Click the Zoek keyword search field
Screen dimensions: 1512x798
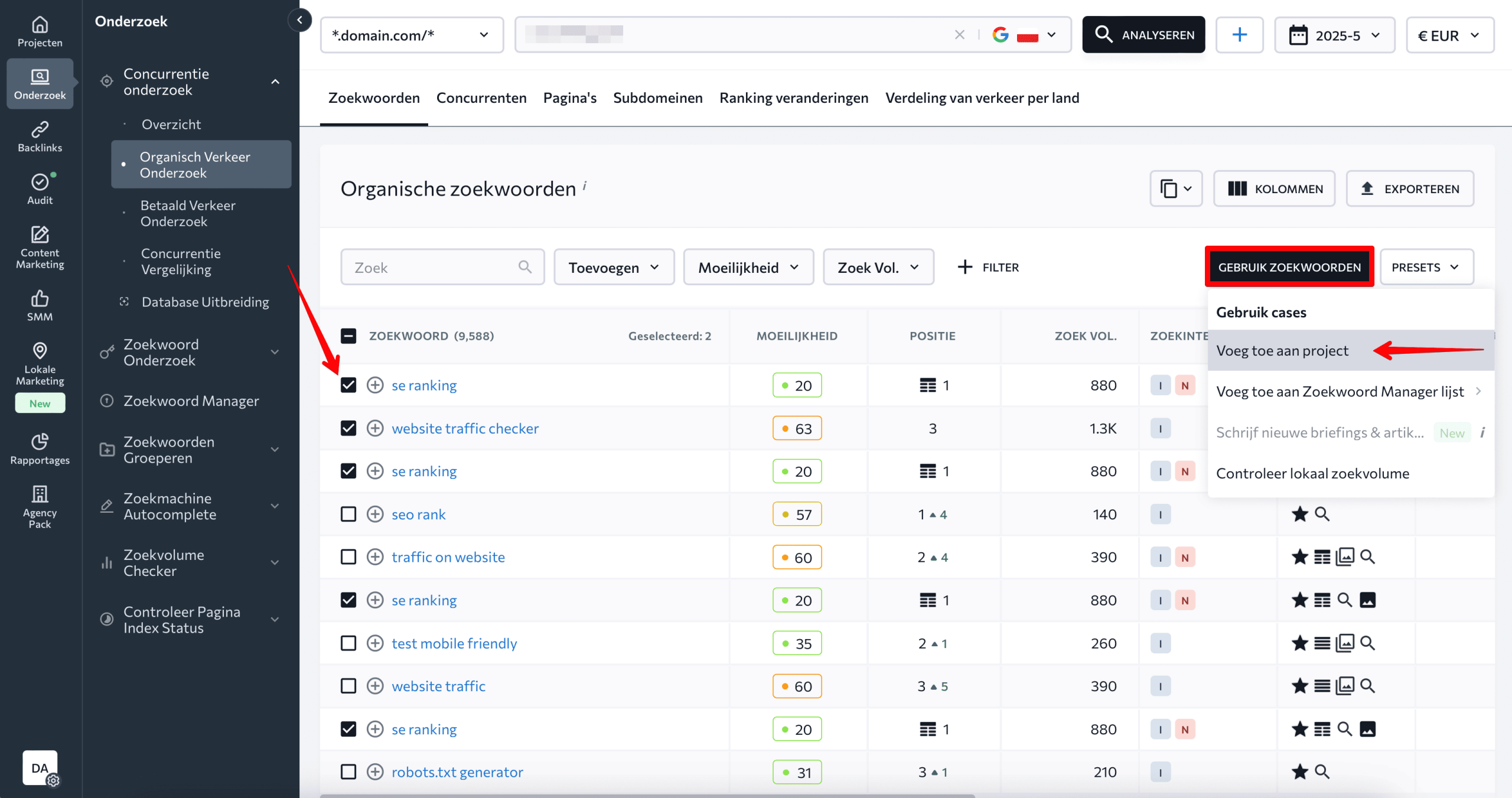pos(442,267)
